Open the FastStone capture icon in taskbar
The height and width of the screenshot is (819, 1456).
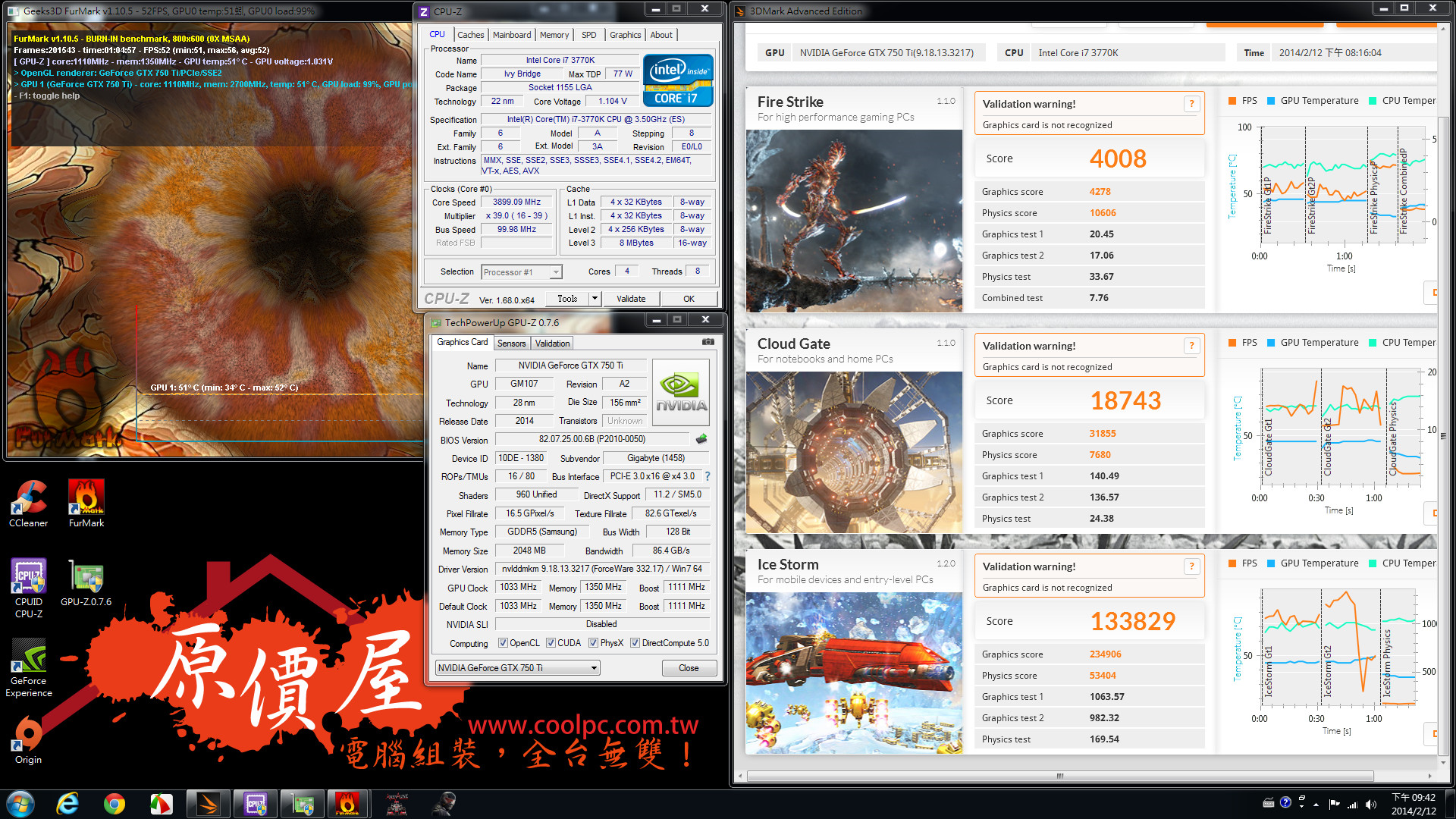click(161, 804)
